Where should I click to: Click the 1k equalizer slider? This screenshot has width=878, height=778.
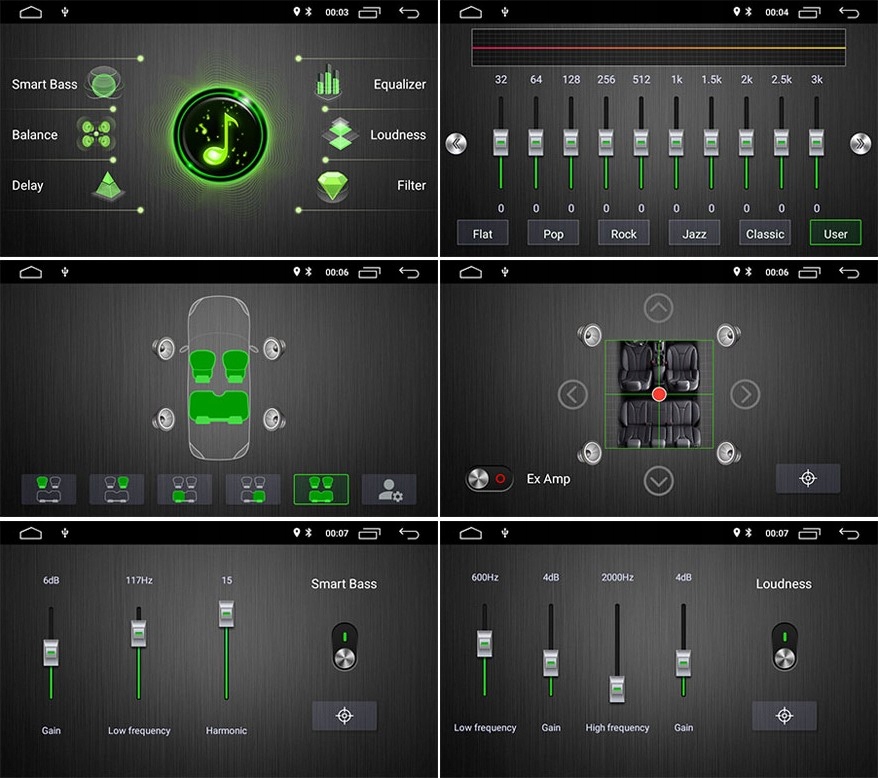tap(676, 142)
